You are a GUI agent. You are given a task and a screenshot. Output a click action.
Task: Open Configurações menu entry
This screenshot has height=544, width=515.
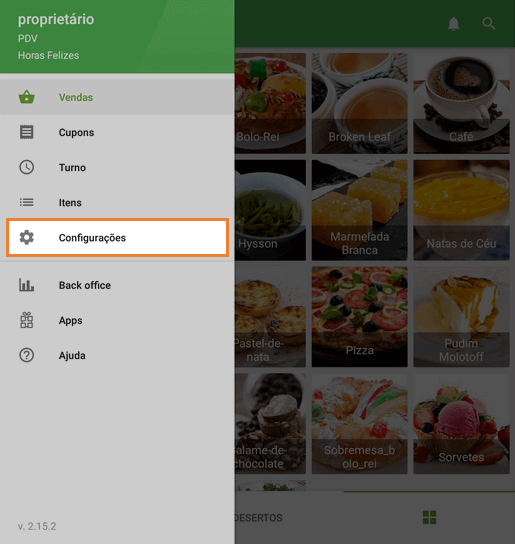point(117,238)
